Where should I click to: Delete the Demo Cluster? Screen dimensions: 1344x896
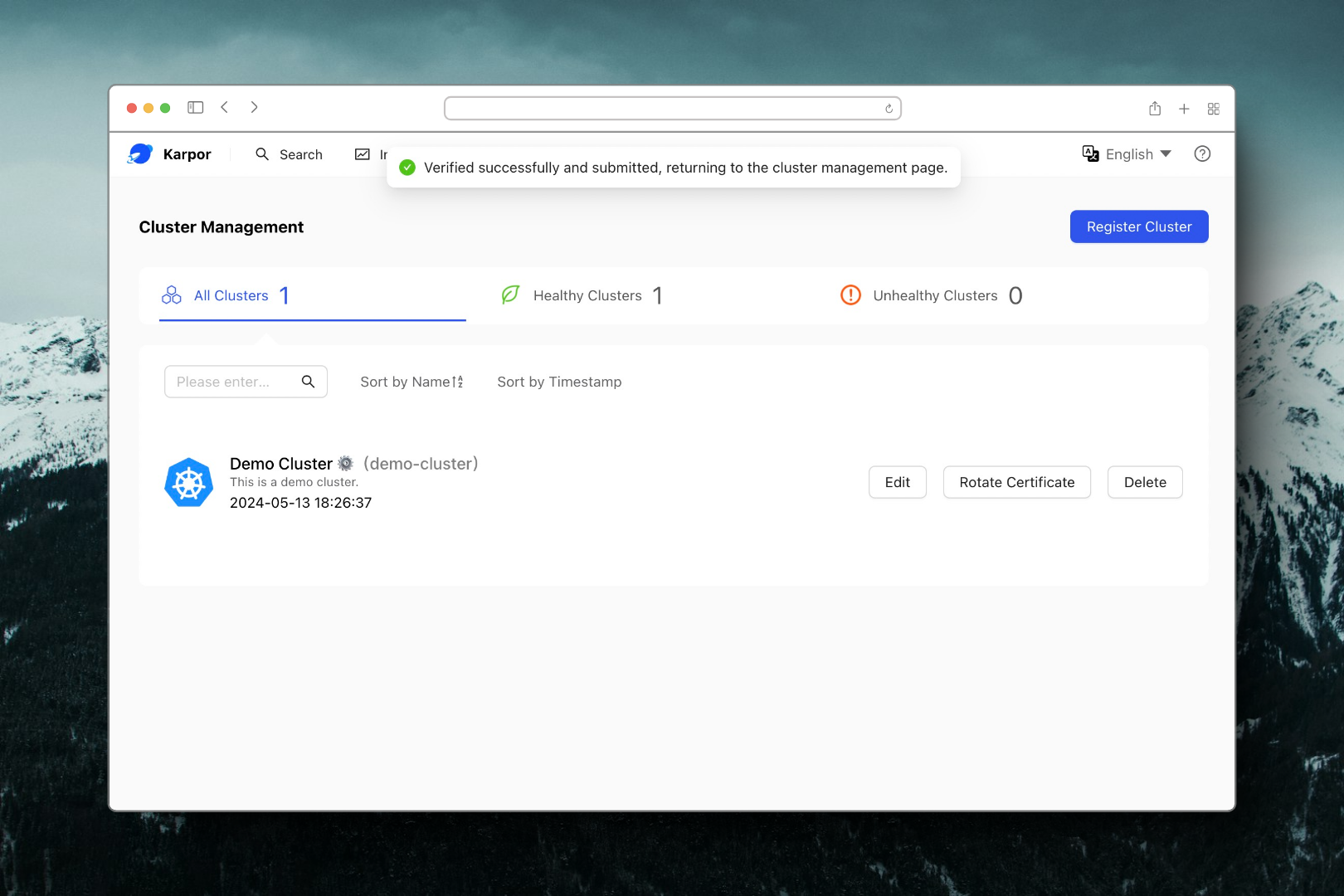pos(1144,482)
